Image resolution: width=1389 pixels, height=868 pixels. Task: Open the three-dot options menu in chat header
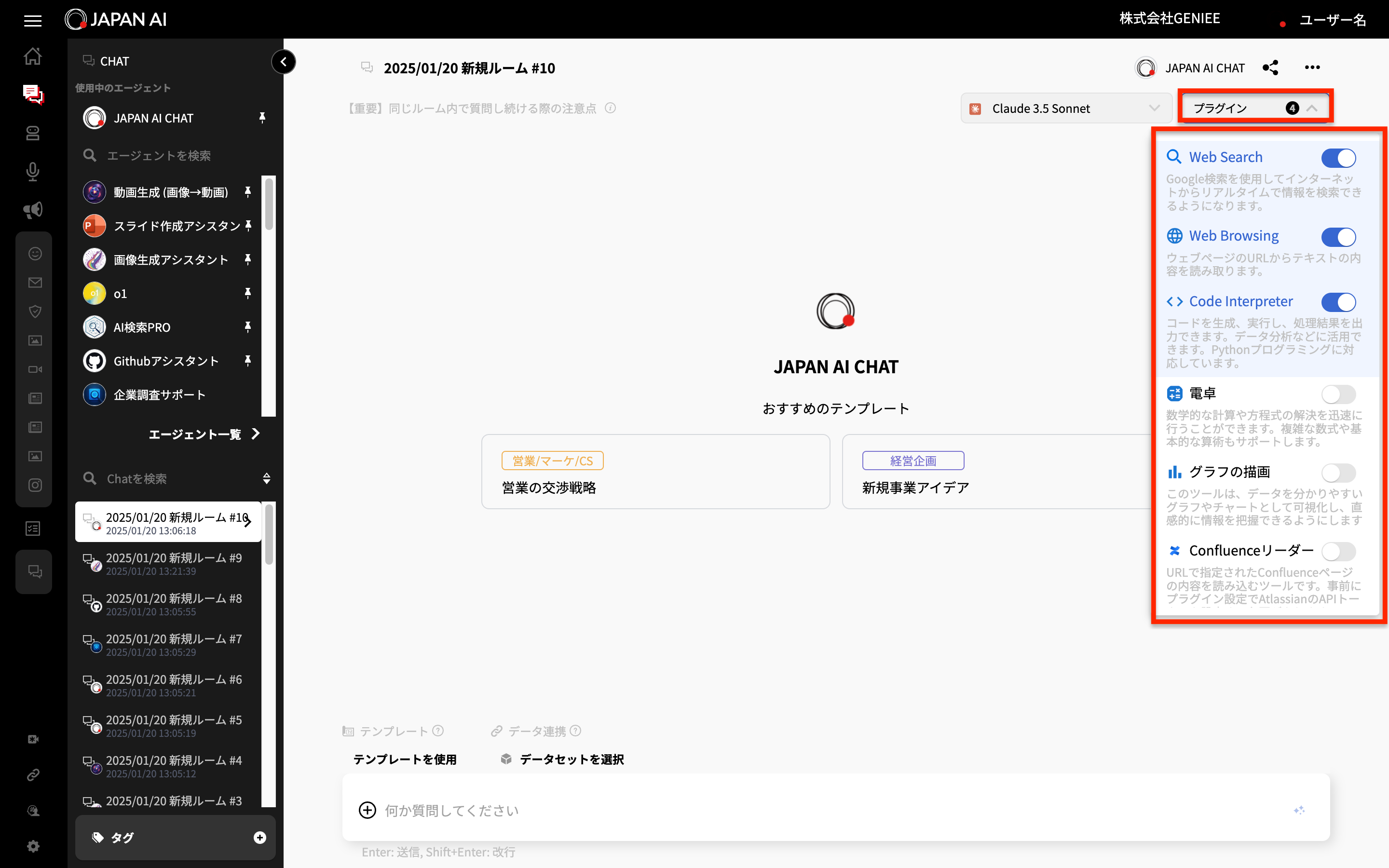point(1313,67)
